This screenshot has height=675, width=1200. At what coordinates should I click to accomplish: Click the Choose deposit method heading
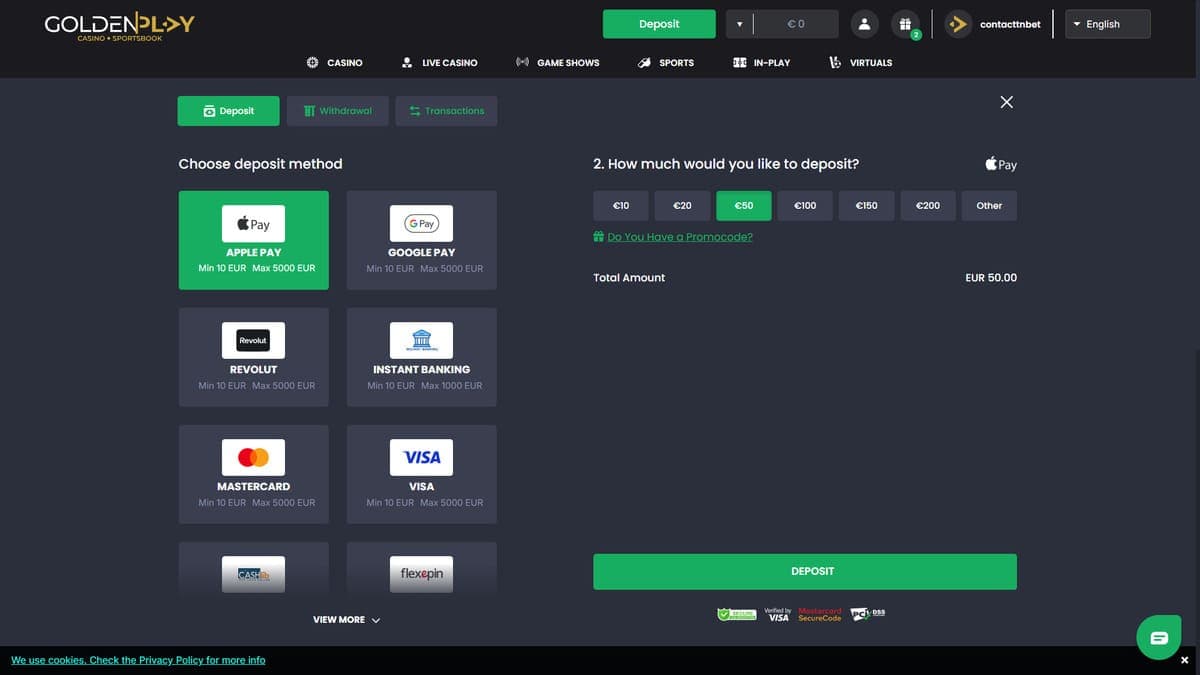[x=260, y=164]
